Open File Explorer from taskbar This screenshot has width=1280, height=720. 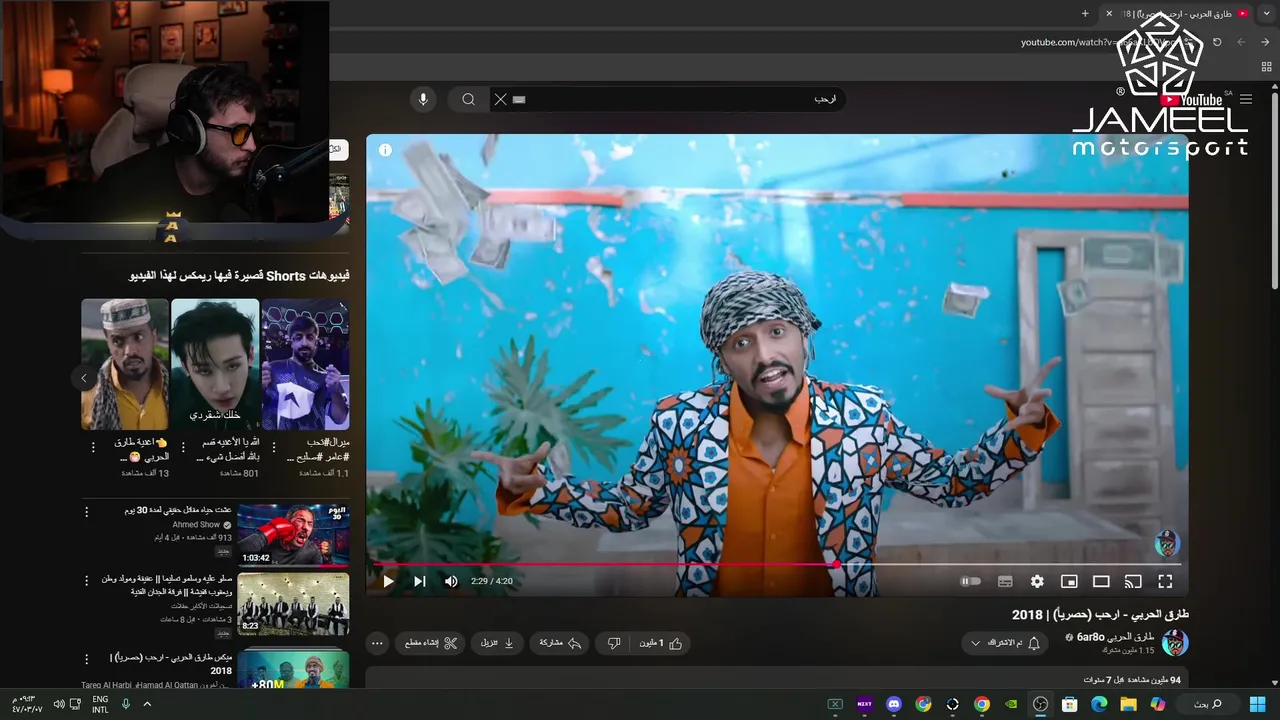pyautogui.click(x=1128, y=704)
